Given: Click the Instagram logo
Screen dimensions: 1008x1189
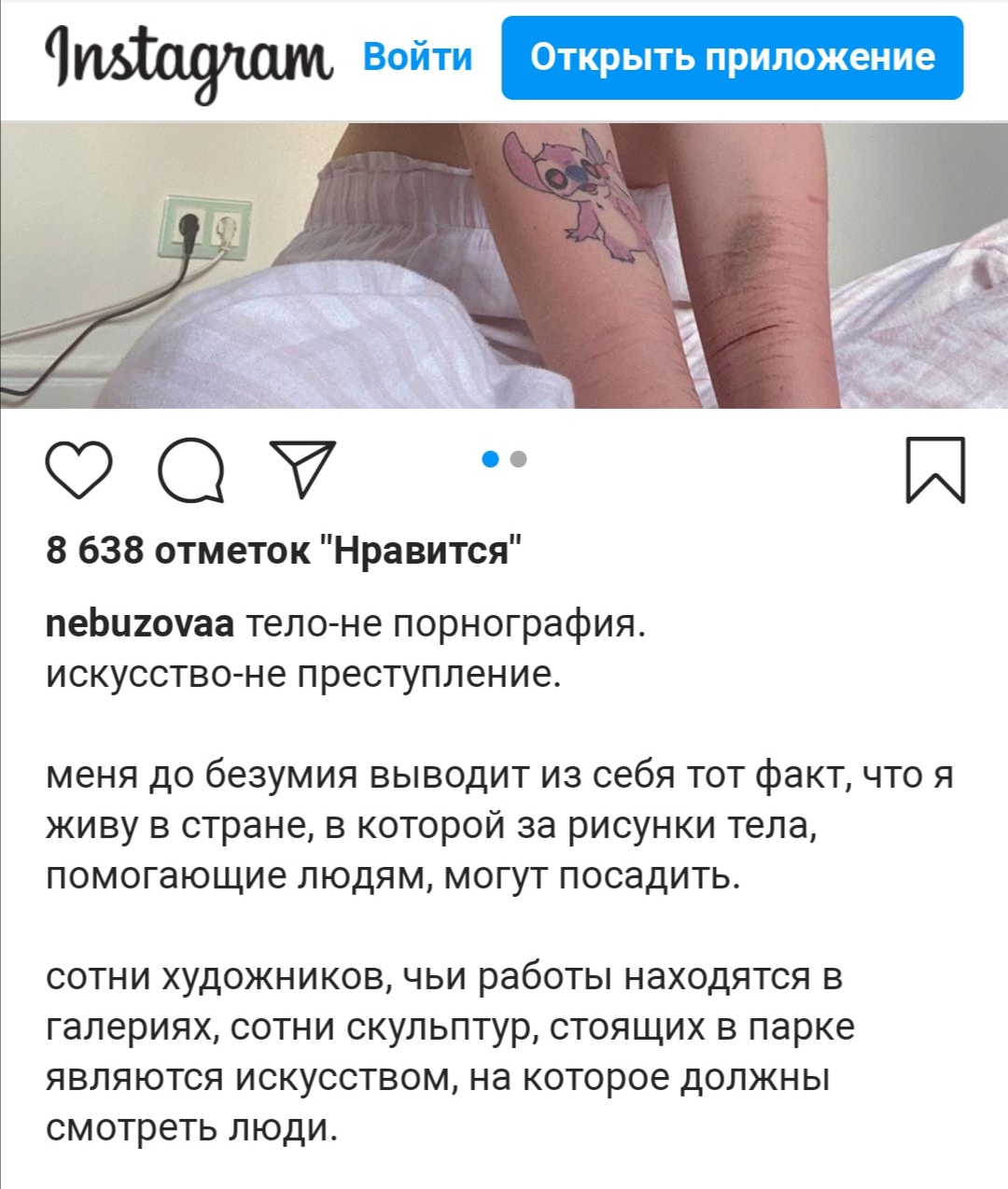Looking at the screenshot, I should coord(189,60).
